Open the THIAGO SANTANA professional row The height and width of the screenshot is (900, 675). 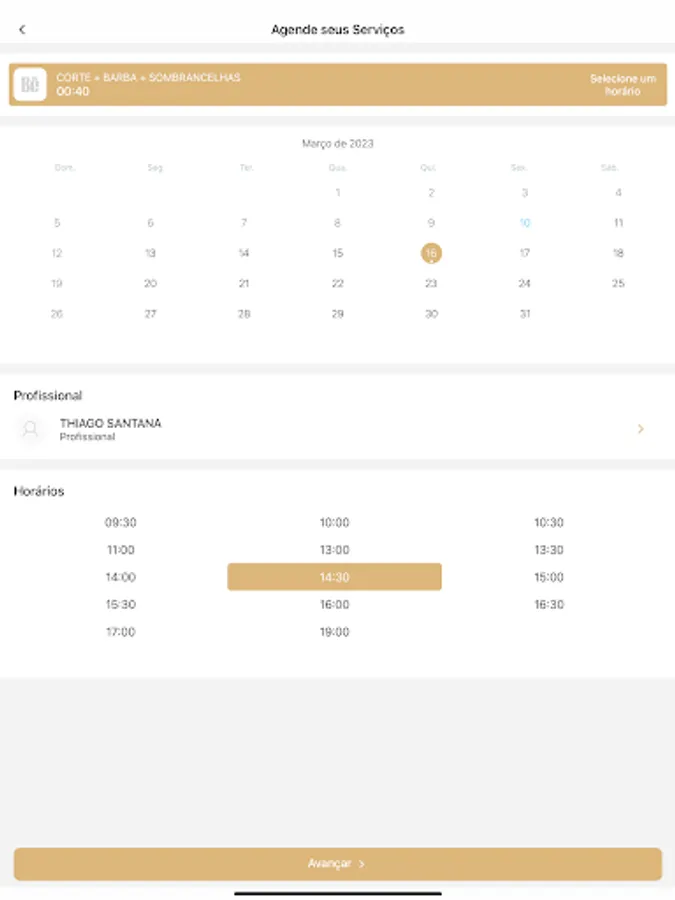click(338, 429)
